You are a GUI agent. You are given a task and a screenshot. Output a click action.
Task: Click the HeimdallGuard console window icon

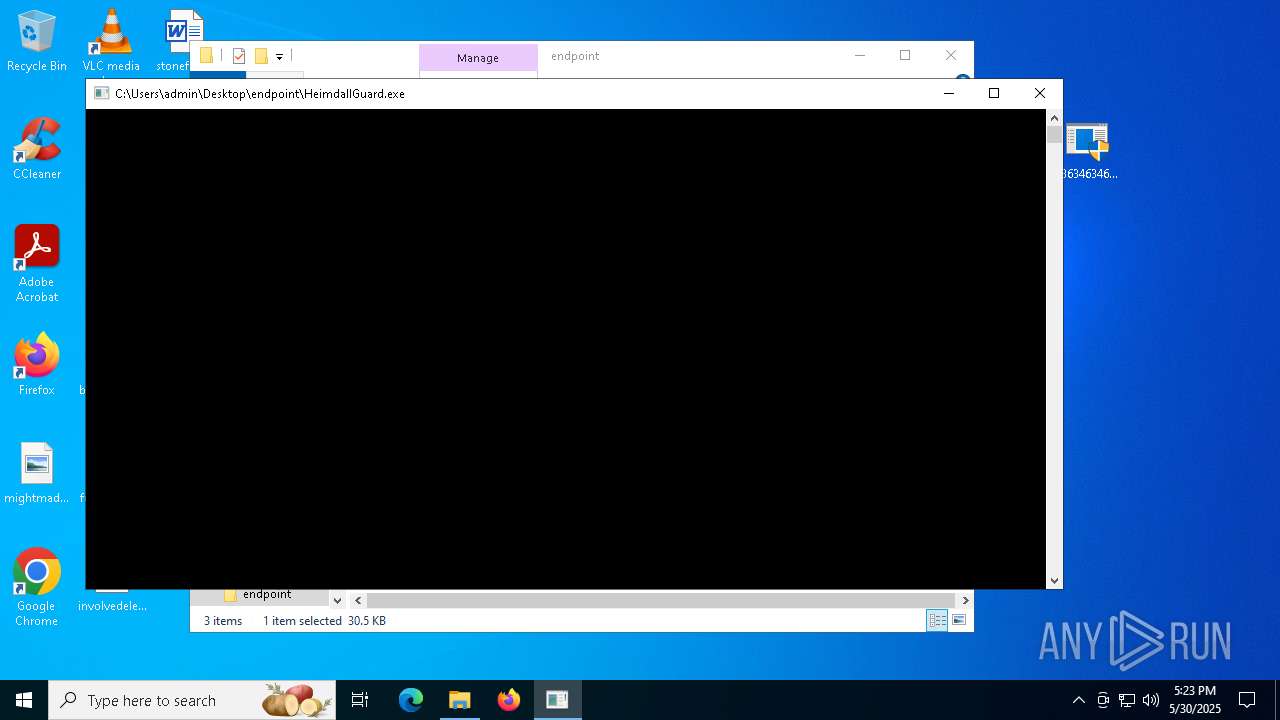(101, 93)
